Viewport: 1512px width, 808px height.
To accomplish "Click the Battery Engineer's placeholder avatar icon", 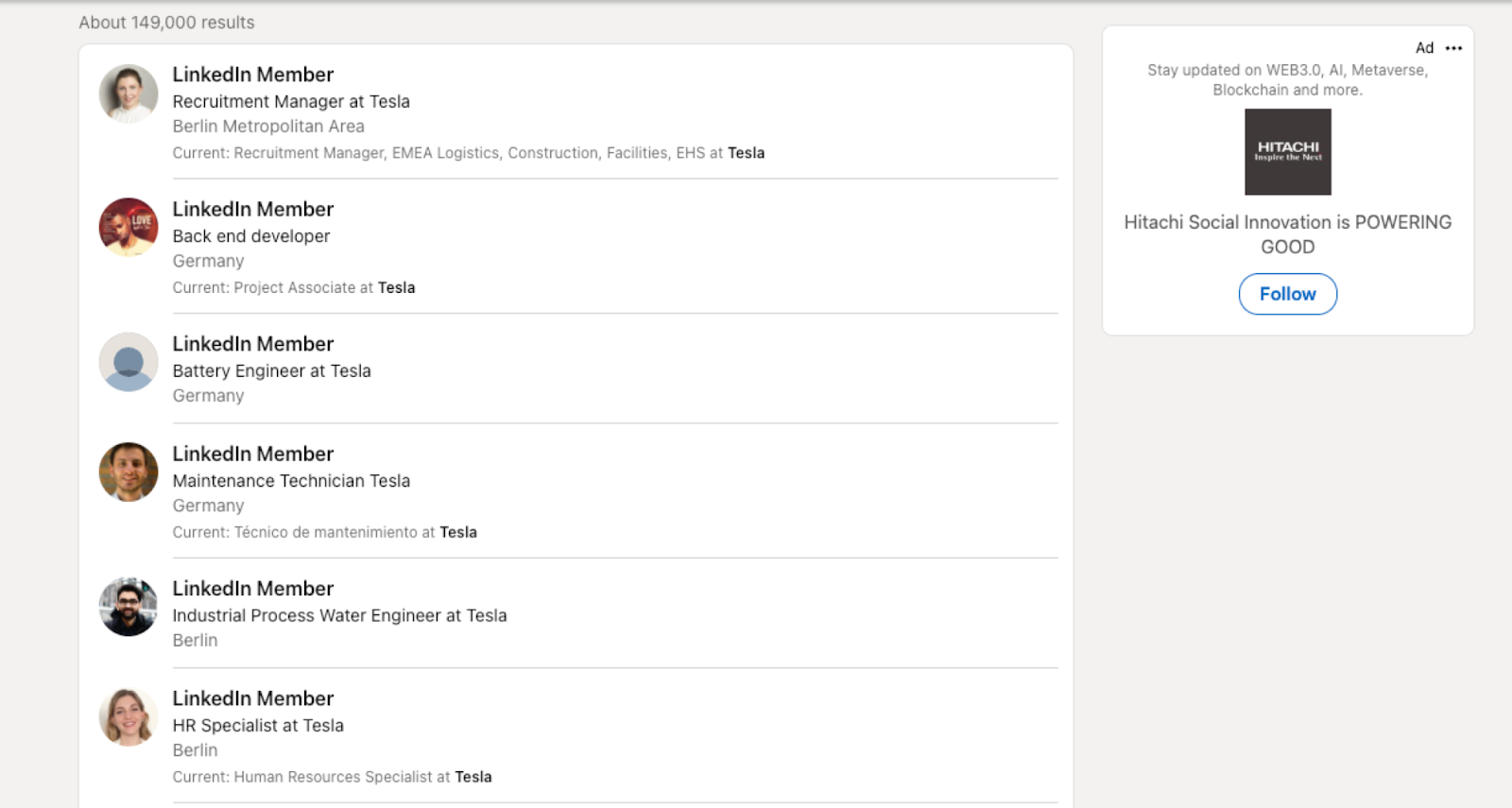I will (x=129, y=362).
